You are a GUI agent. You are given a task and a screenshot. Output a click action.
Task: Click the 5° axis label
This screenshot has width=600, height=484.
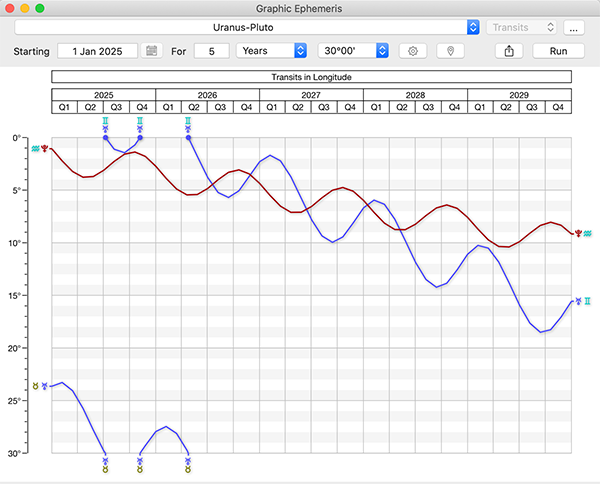point(16,191)
